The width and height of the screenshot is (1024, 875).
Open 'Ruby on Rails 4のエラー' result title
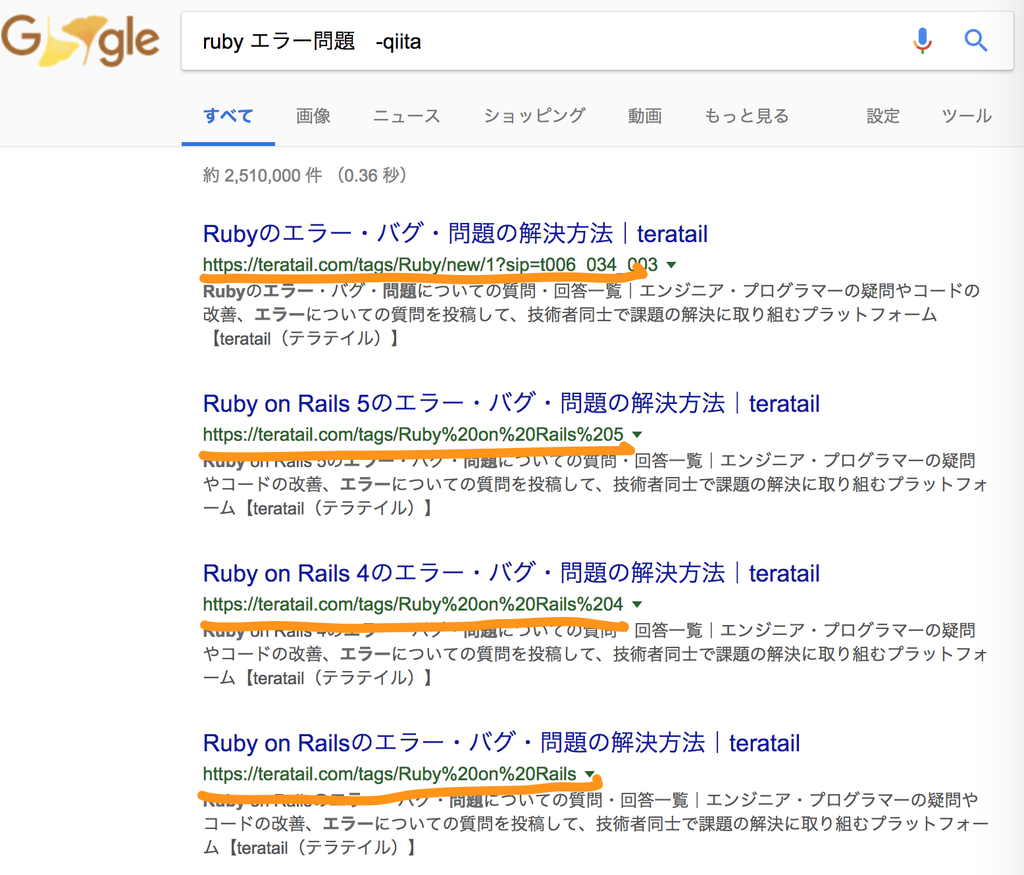(511, 573)
